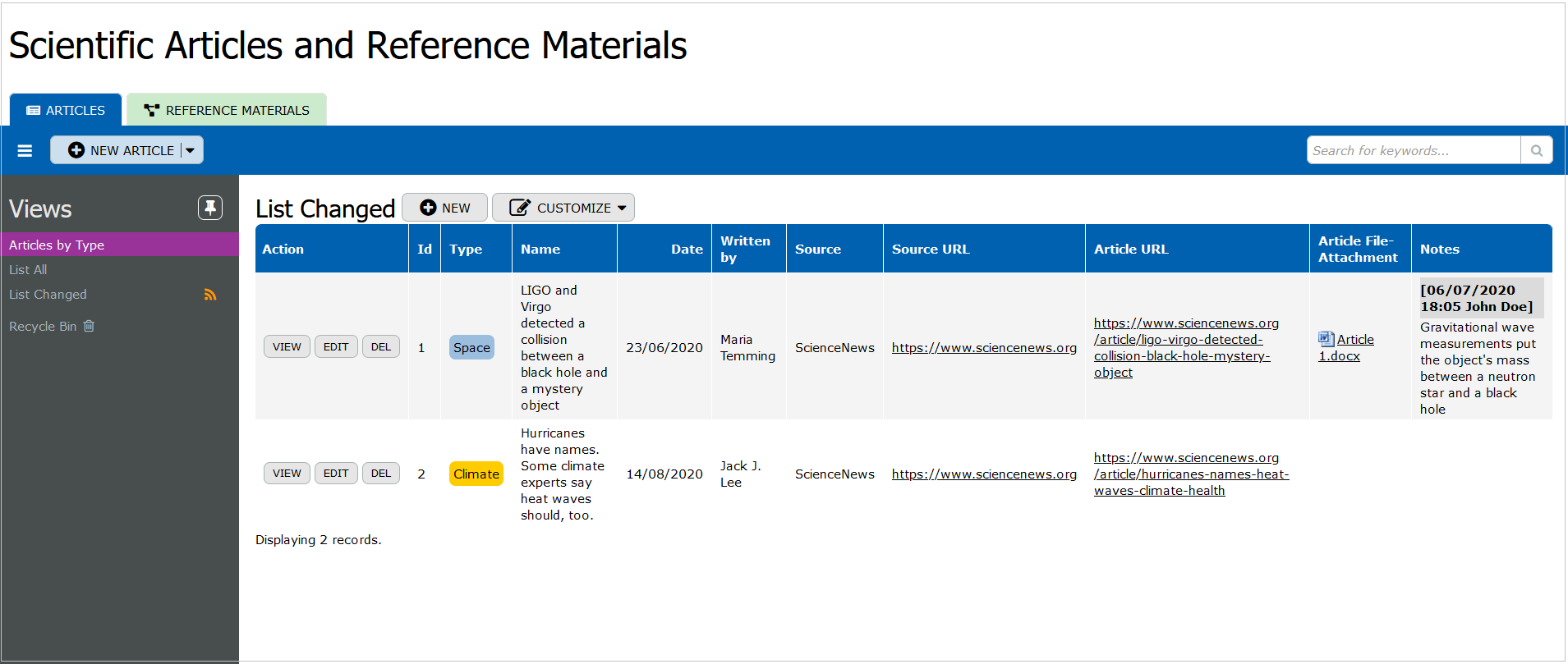
Task: Pin the Views panel
Action: click(210, 208)
